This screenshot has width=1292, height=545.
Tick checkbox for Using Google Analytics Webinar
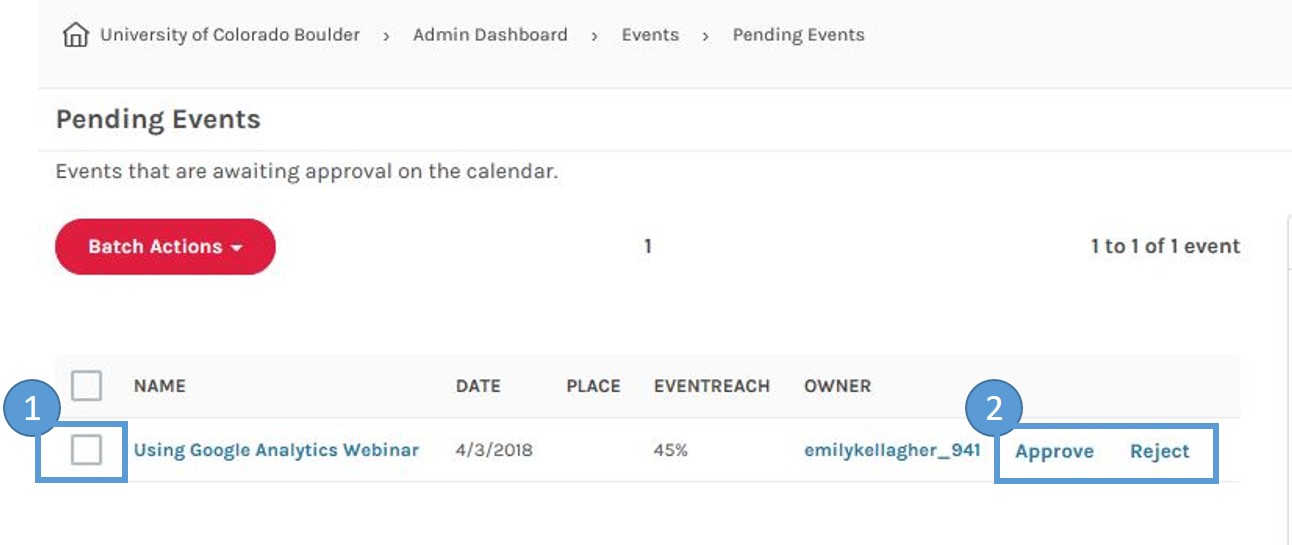tap(87, 451)
